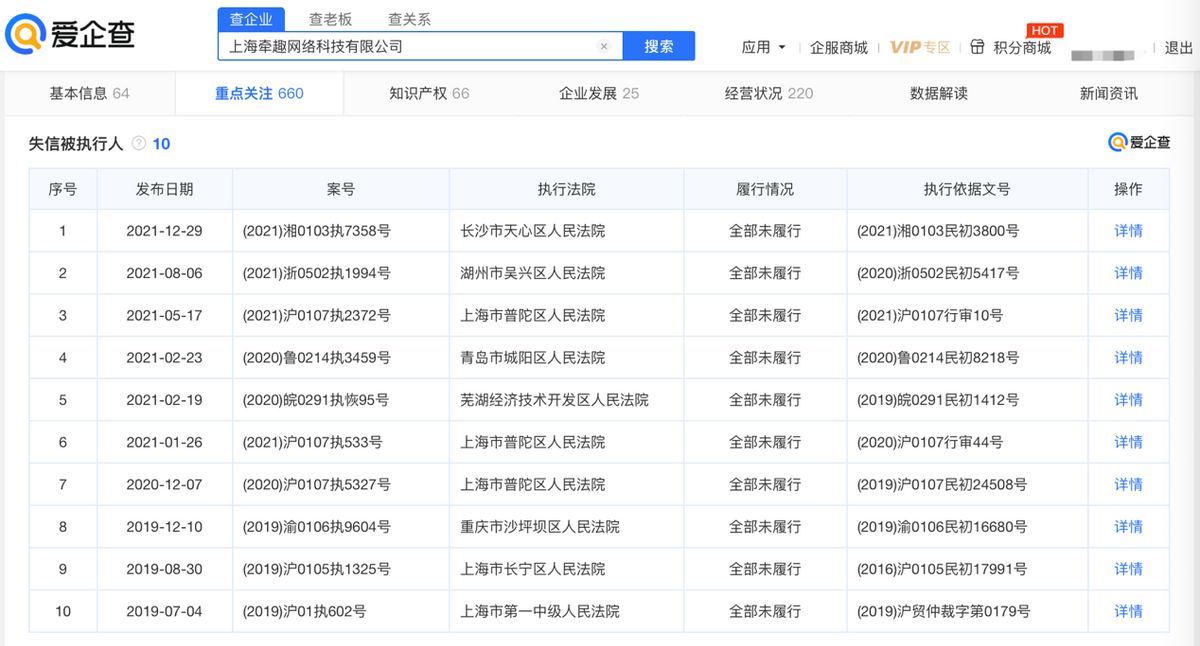The image size is (1200, 646).
Task: Open the 积分商城 gift icon
Action: pos(977,46)
